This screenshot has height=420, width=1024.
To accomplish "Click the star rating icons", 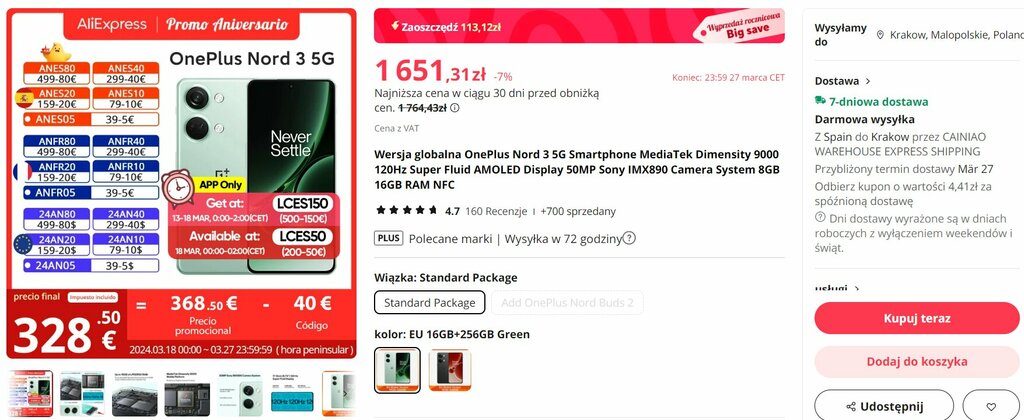I will click(x=407, y=210).
